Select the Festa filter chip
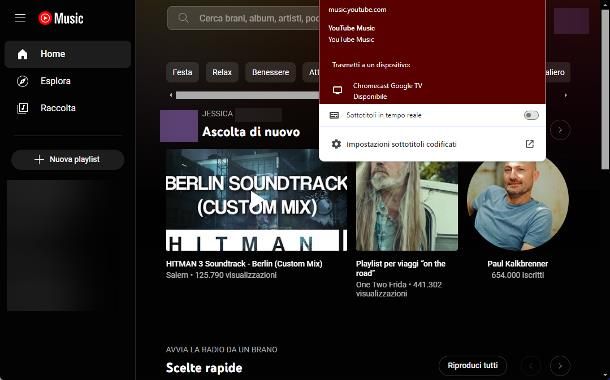Screen dimensions: 610x380 pos(182,72)
